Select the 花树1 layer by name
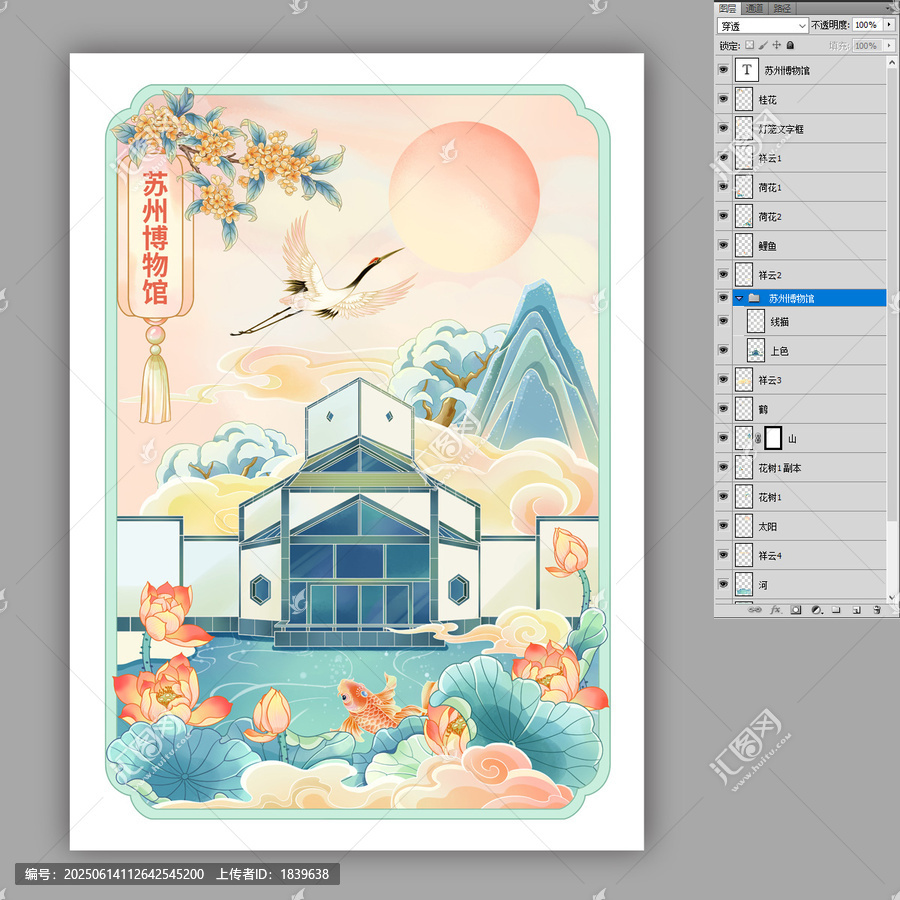Image resolution: width=900 pixels, height=900 pixels. tap(770, 497)
